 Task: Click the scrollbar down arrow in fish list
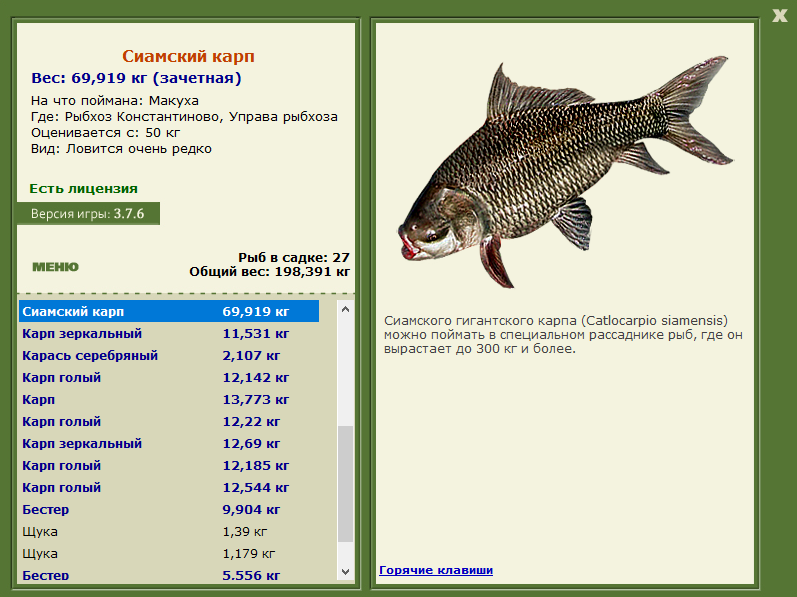[x=346, y=572]
